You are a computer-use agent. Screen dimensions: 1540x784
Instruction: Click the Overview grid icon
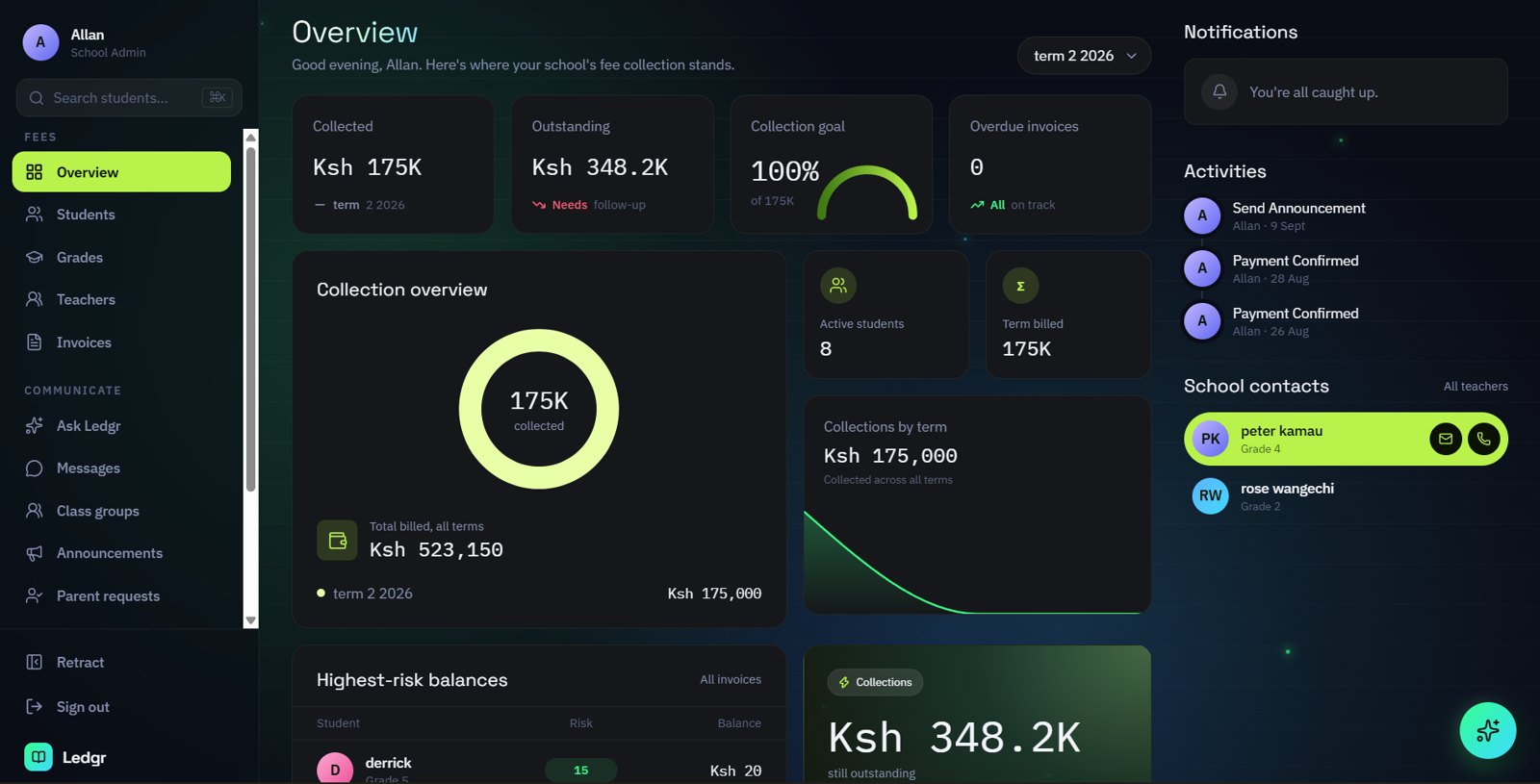[x=35, y=172]
